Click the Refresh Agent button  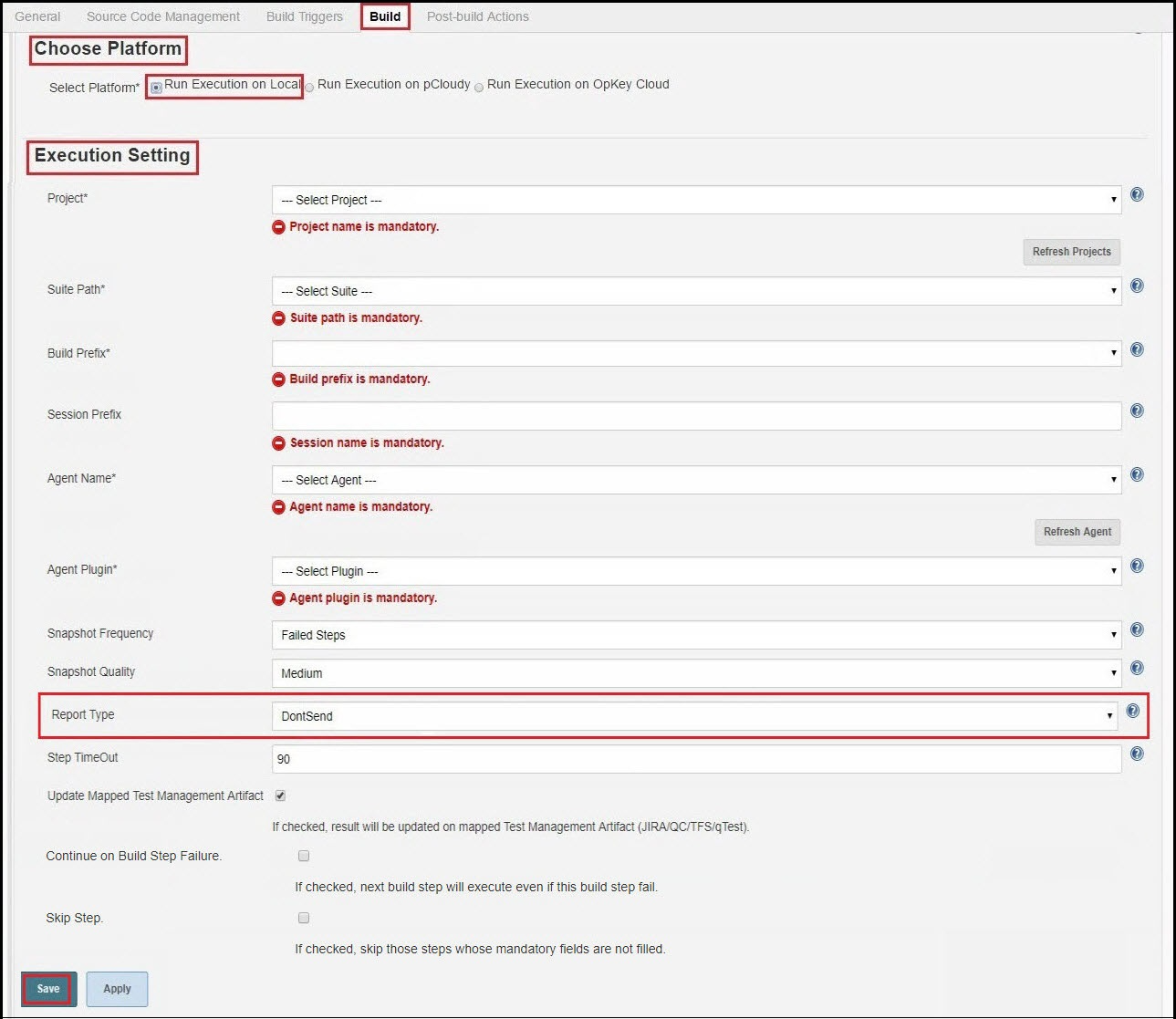(x=1077, y=532)
